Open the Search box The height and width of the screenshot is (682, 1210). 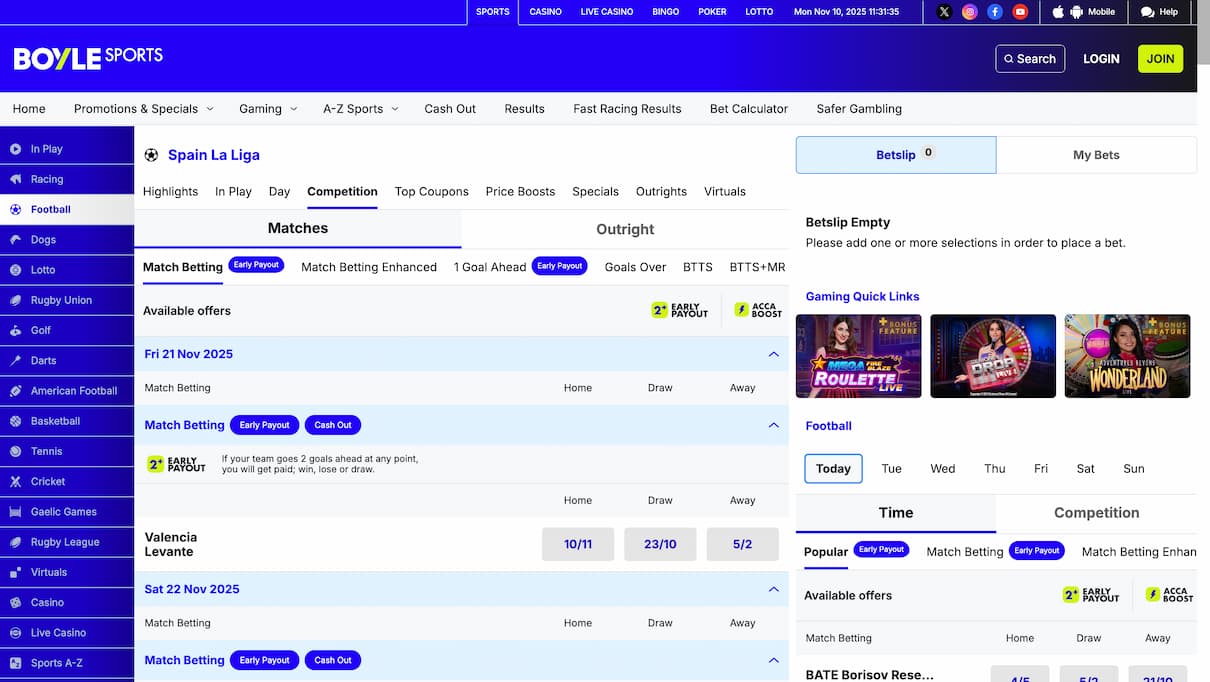pyautogui.click(x=1030, y=59)
